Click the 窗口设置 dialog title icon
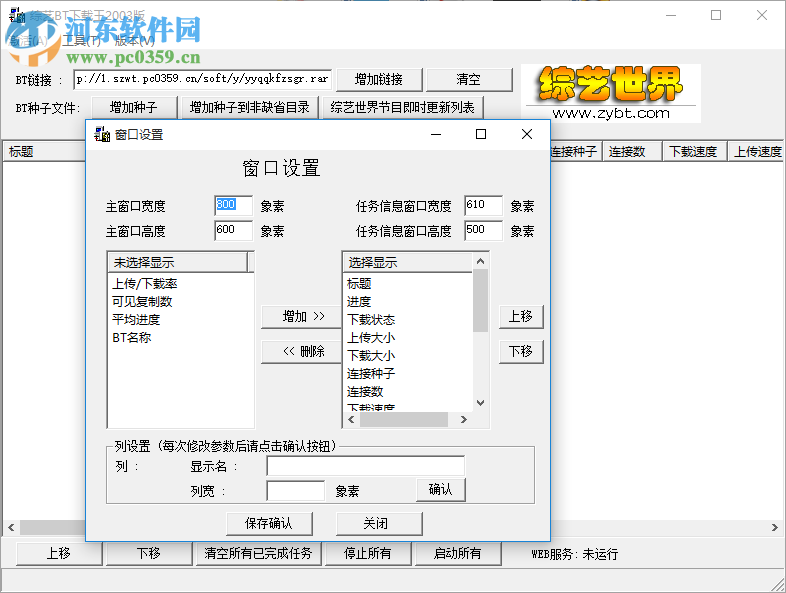Screen dimensions: 786x593 pos(102,134)
